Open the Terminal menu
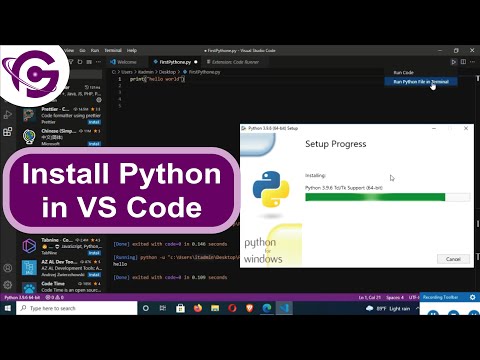 click(x=113, y=50)
